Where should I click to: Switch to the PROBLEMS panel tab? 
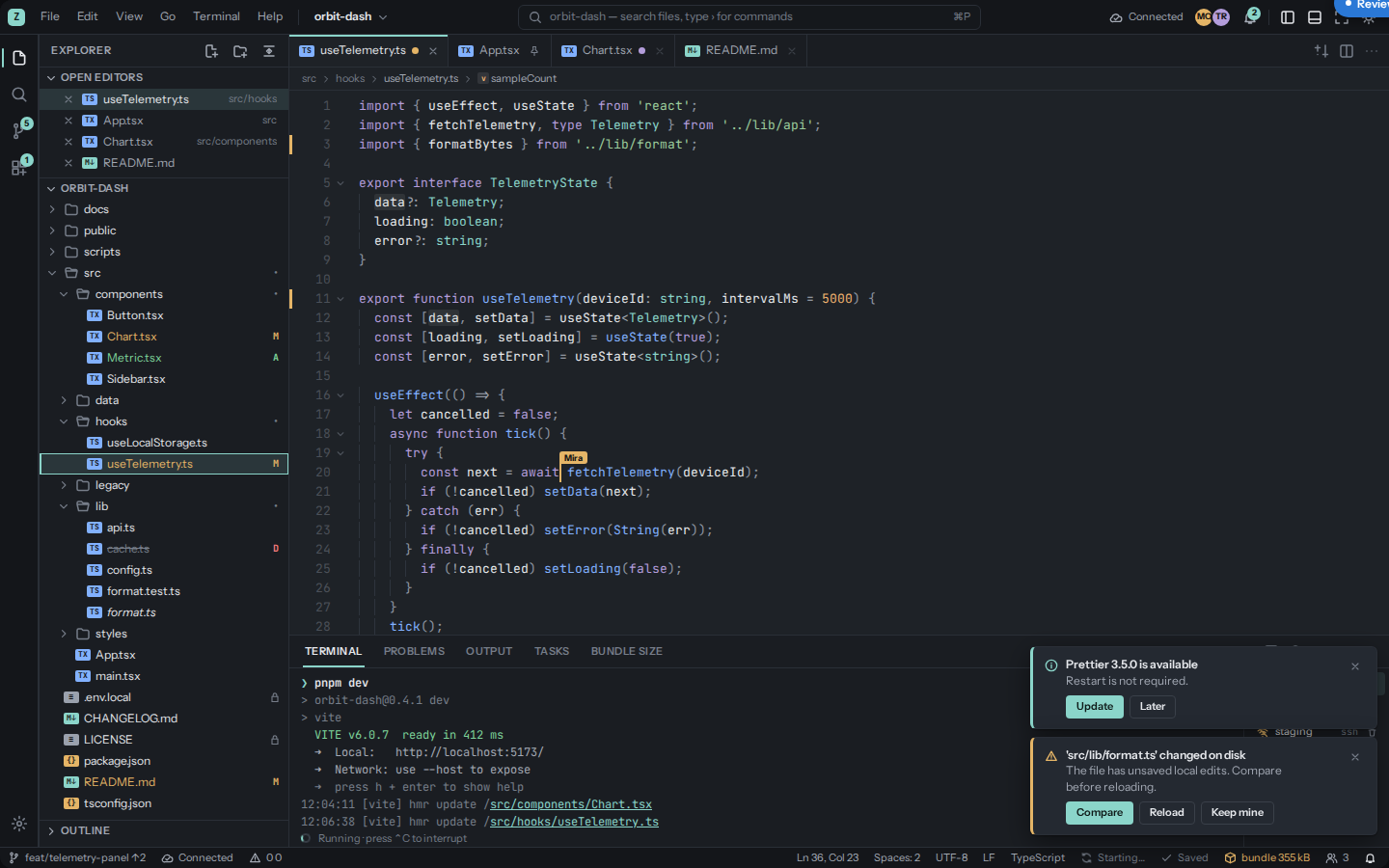[x=414, y=652]
